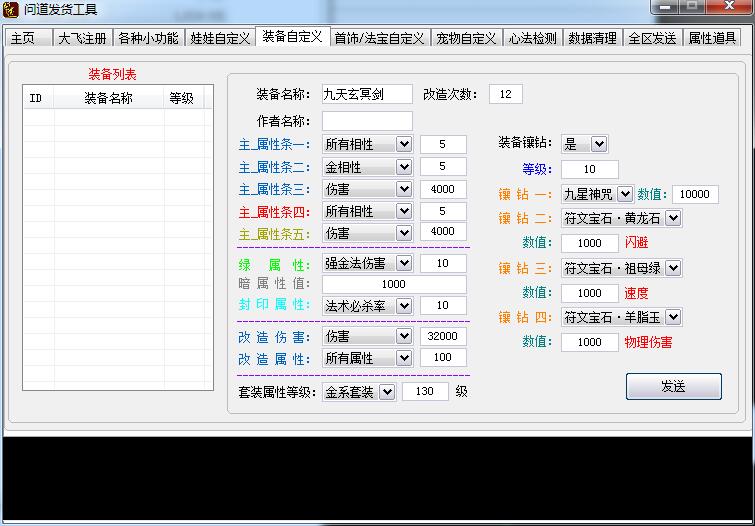Select the 宠物自定义 tab
Image resolution: width=755 pixels, height=526 pixels.
pyautogui.click(x=466, y=38)
